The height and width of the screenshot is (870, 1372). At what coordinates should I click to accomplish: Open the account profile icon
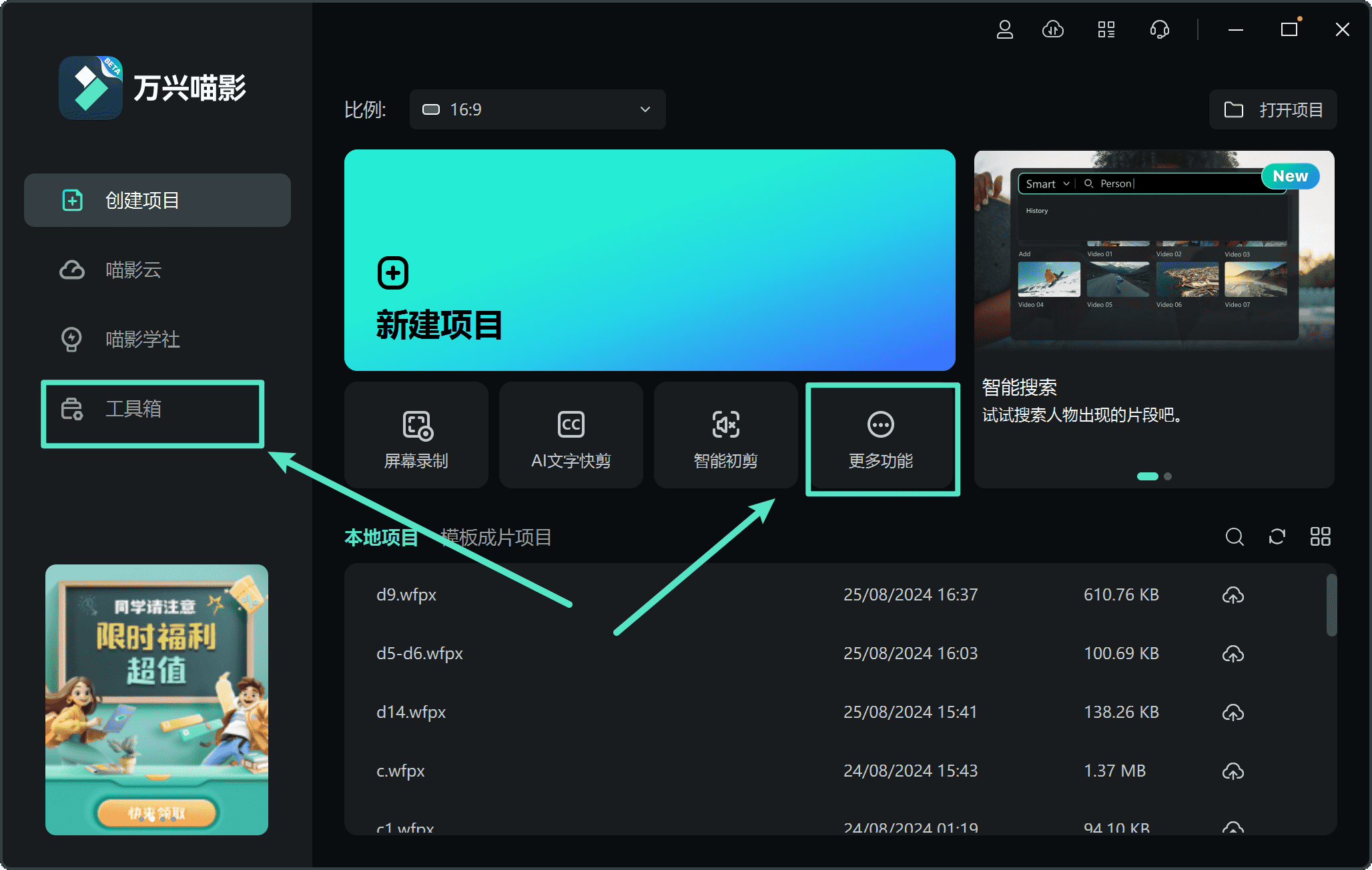point(1005,29)
